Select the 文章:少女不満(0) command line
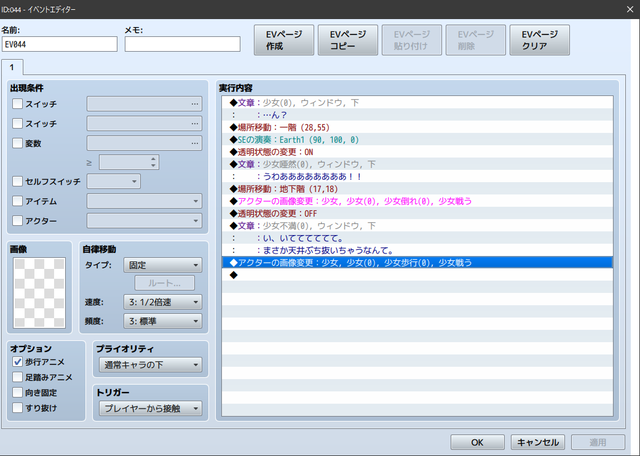The width and height of the screenshot is (640, 456). (x=417, y=226)
